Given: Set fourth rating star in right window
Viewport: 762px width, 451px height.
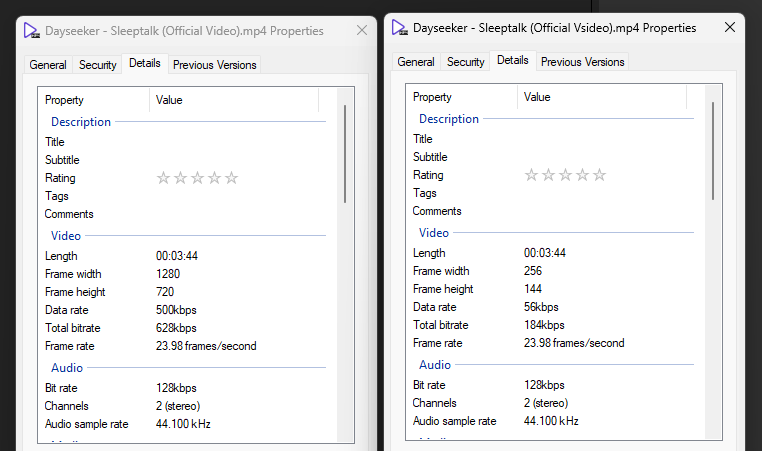Looking at the screenshot, I should click(582, 175).
